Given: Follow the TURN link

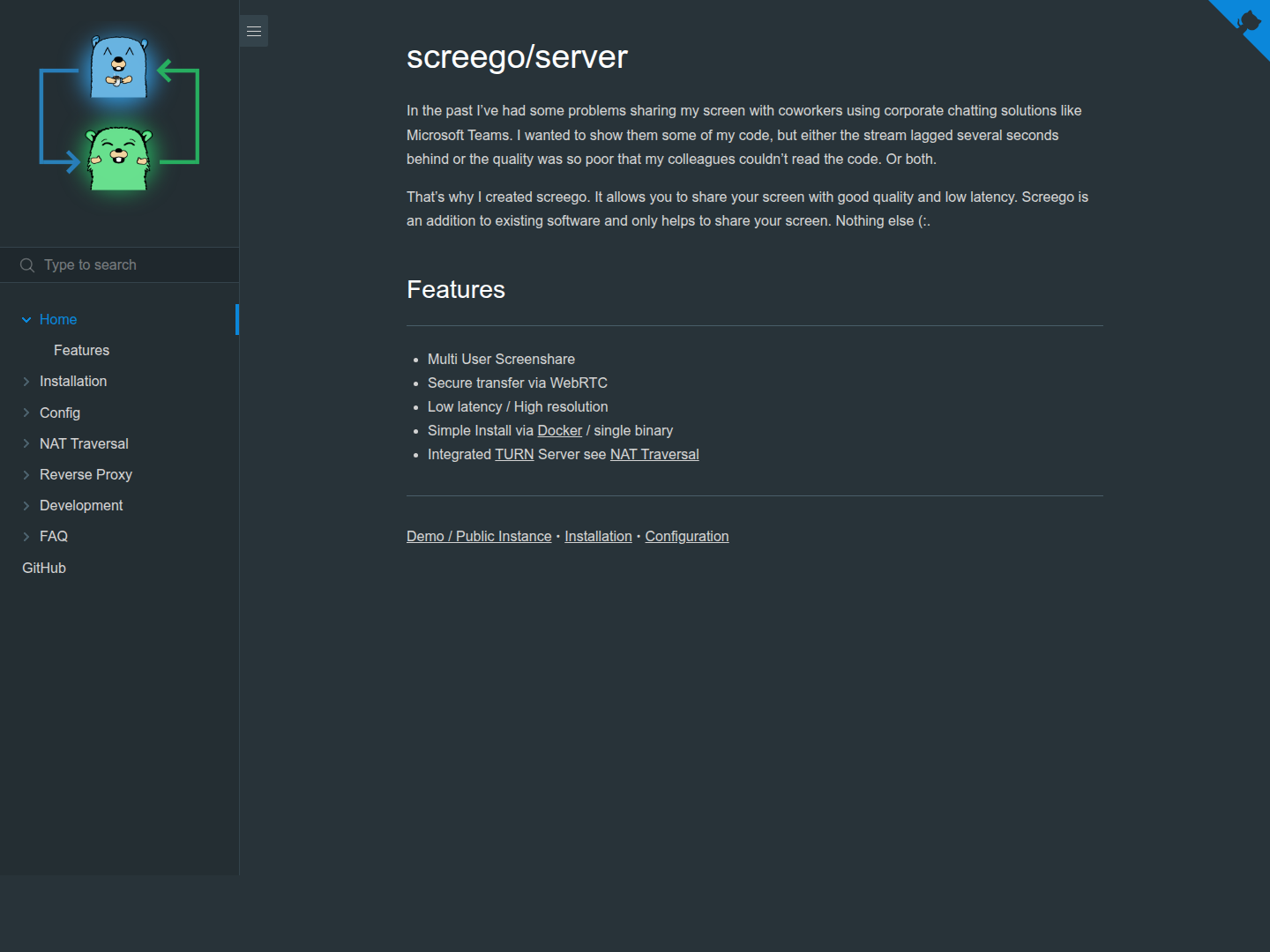Looking at the screenshot, I should (514, 454).
